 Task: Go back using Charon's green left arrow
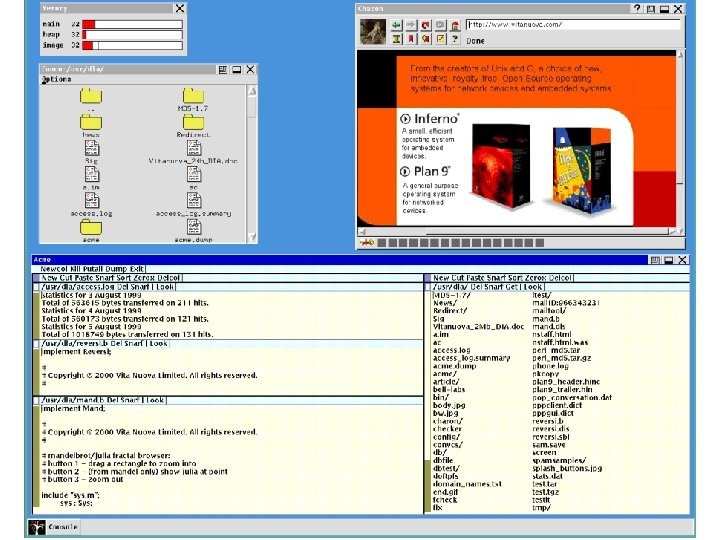[396, 25]
